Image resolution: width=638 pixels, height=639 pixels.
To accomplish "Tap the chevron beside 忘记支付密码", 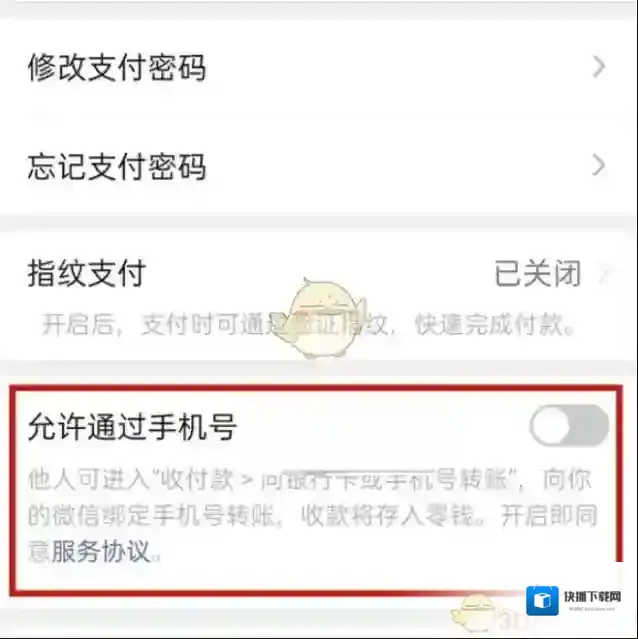I will (x=598, y=165).
